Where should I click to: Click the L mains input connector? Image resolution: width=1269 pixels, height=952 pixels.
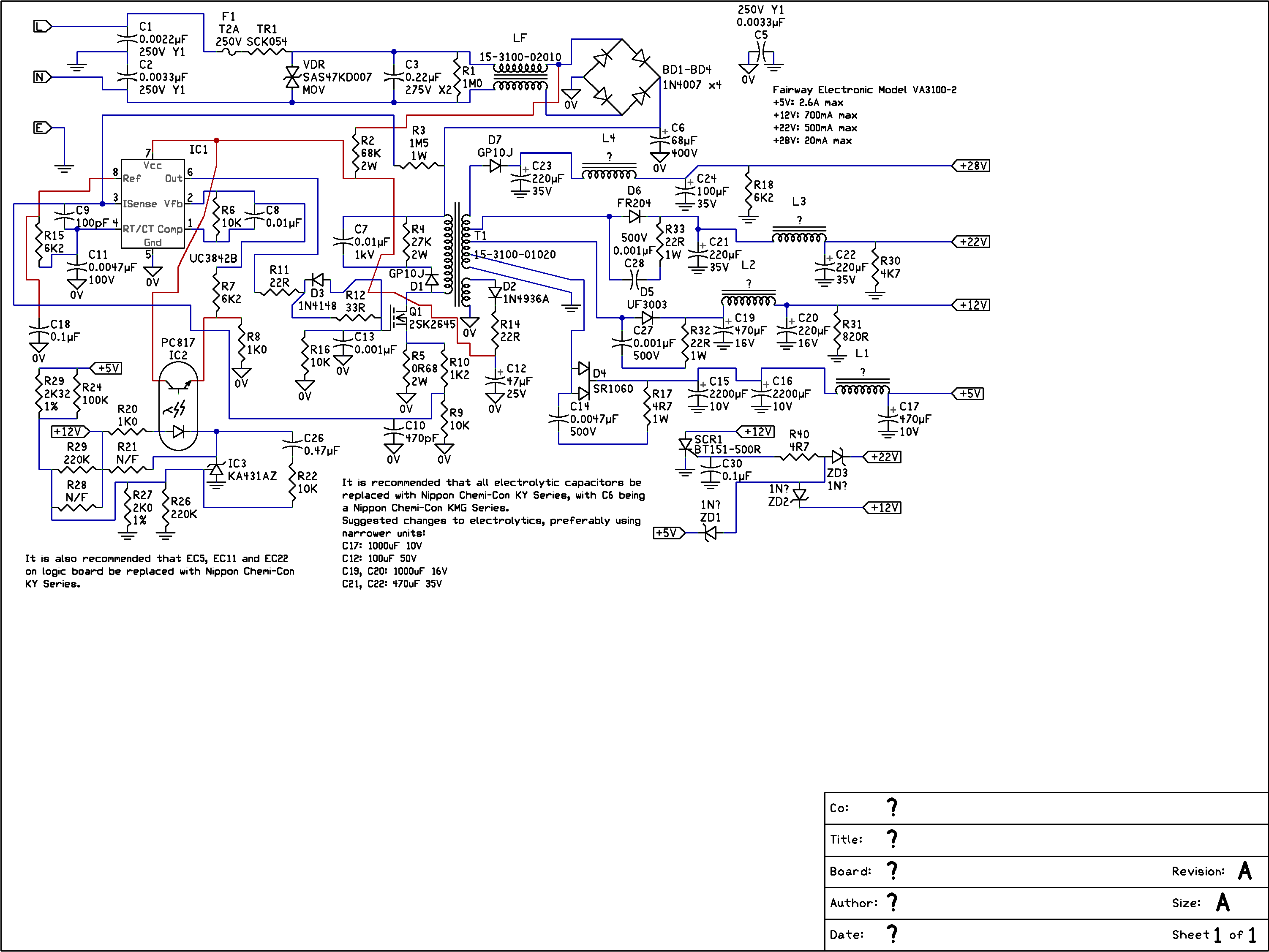[42, 26]
